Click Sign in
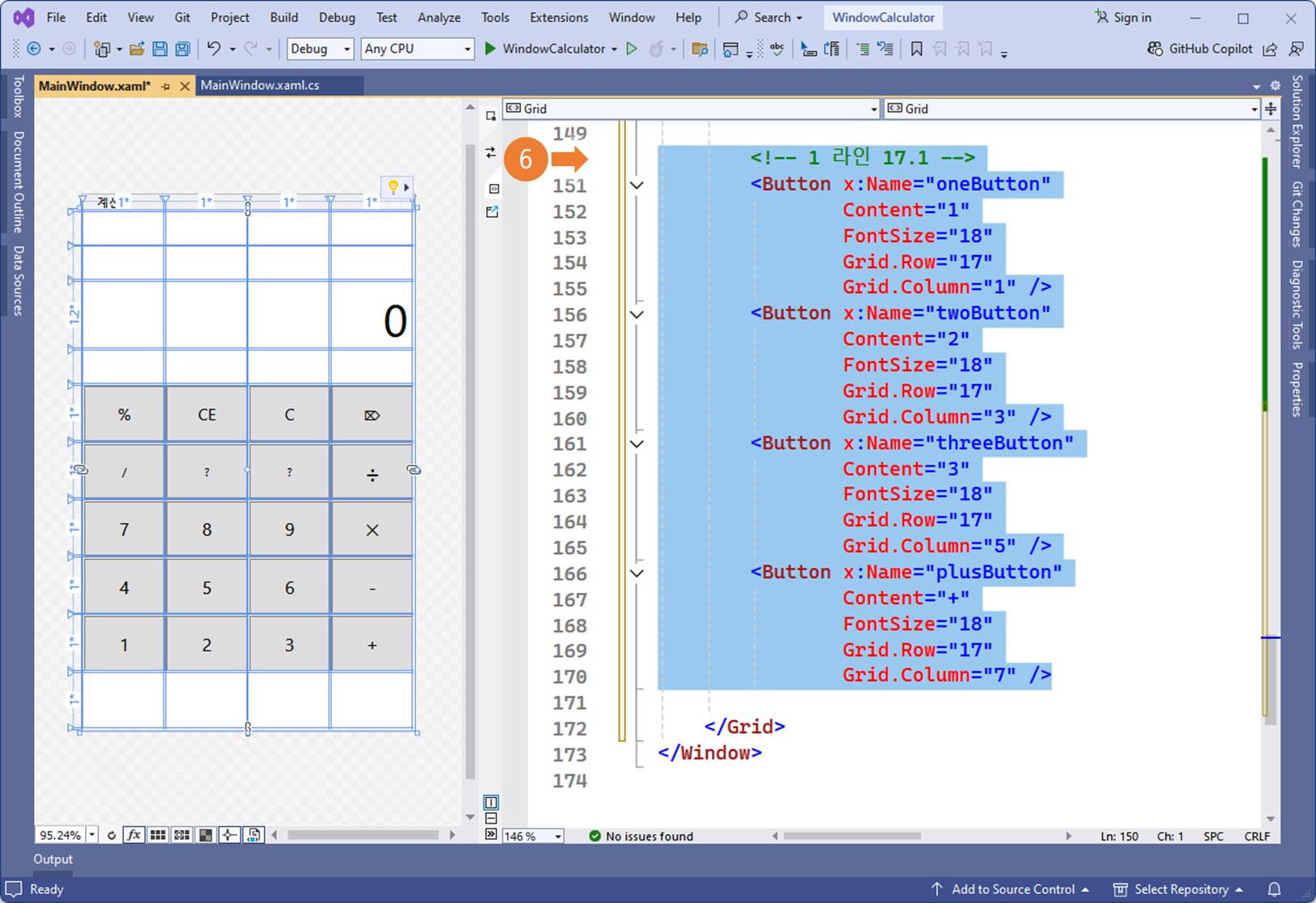 click(x=1122, y=17)
